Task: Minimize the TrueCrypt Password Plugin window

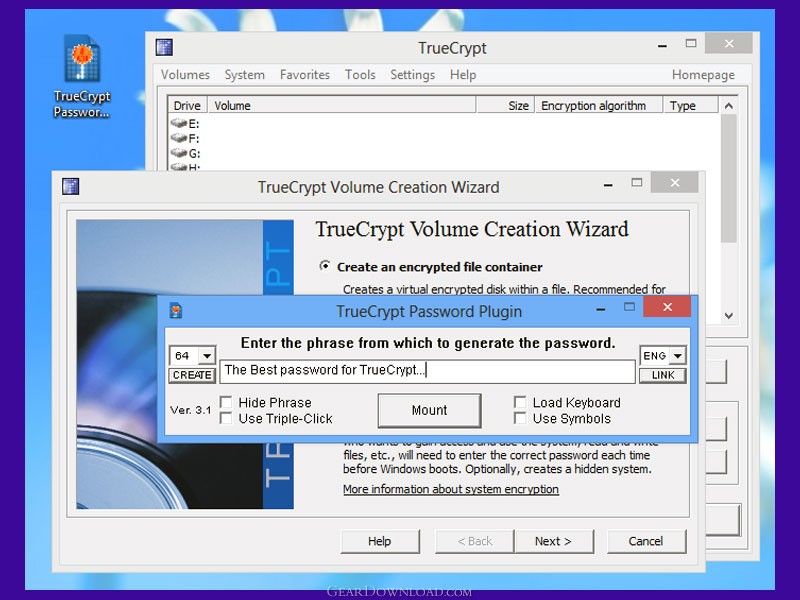Action: [601, 309]
